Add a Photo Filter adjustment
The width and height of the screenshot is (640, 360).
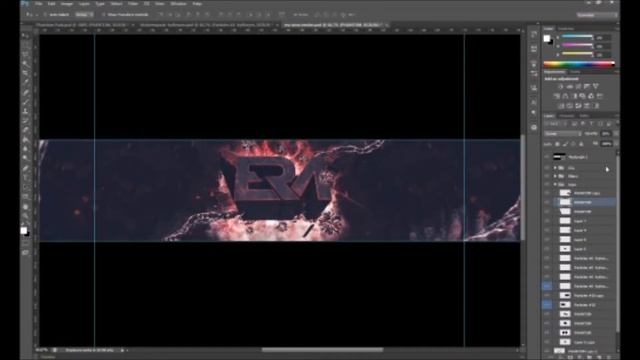click(582, 96)
